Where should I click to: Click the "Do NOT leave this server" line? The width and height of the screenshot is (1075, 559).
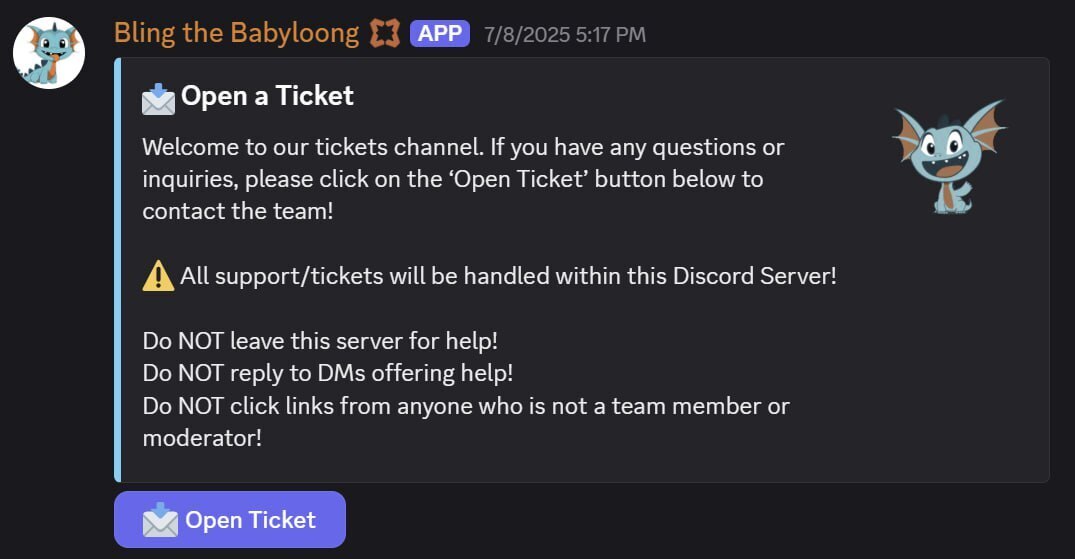coord(320,340)
